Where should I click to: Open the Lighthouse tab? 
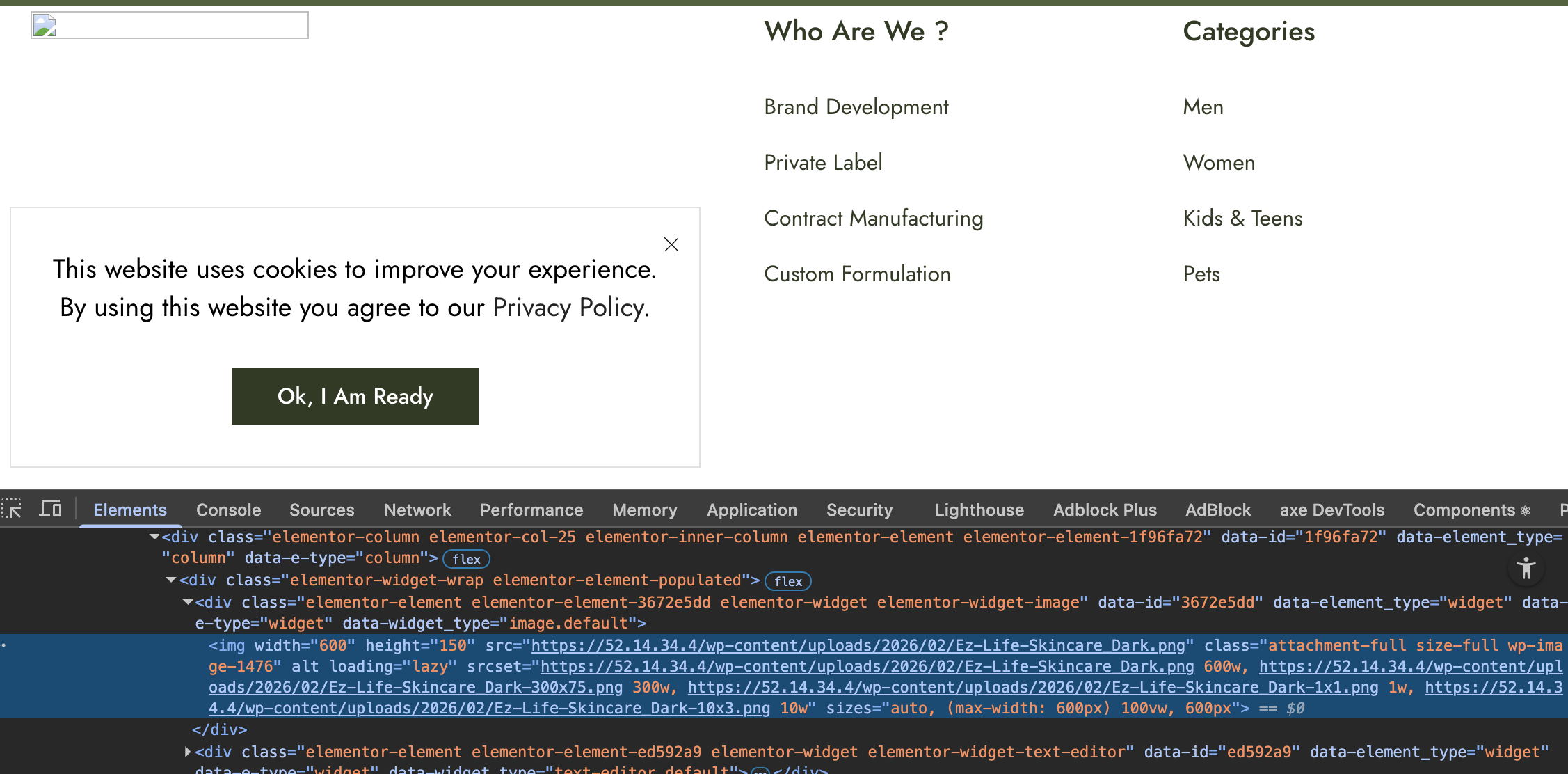(979, 510)
